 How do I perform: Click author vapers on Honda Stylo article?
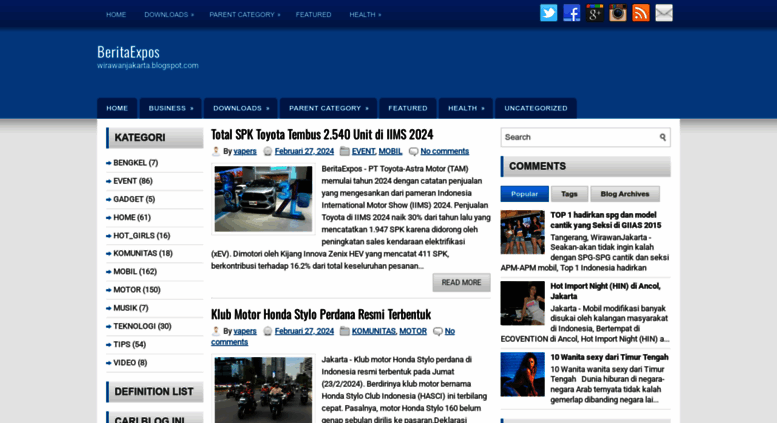click(x=245, y=331)
